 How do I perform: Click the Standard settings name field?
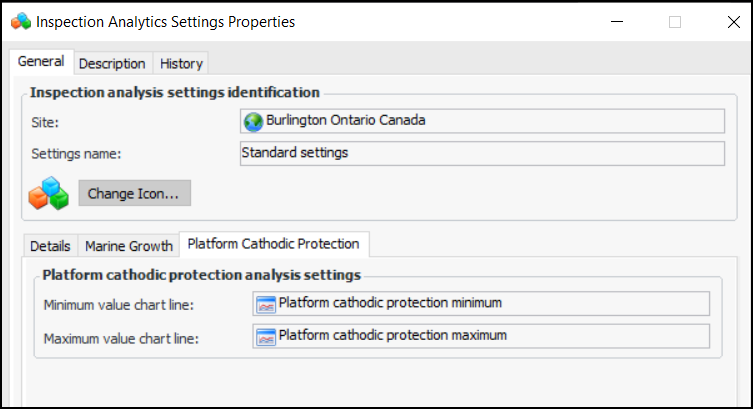pos(482,153)
